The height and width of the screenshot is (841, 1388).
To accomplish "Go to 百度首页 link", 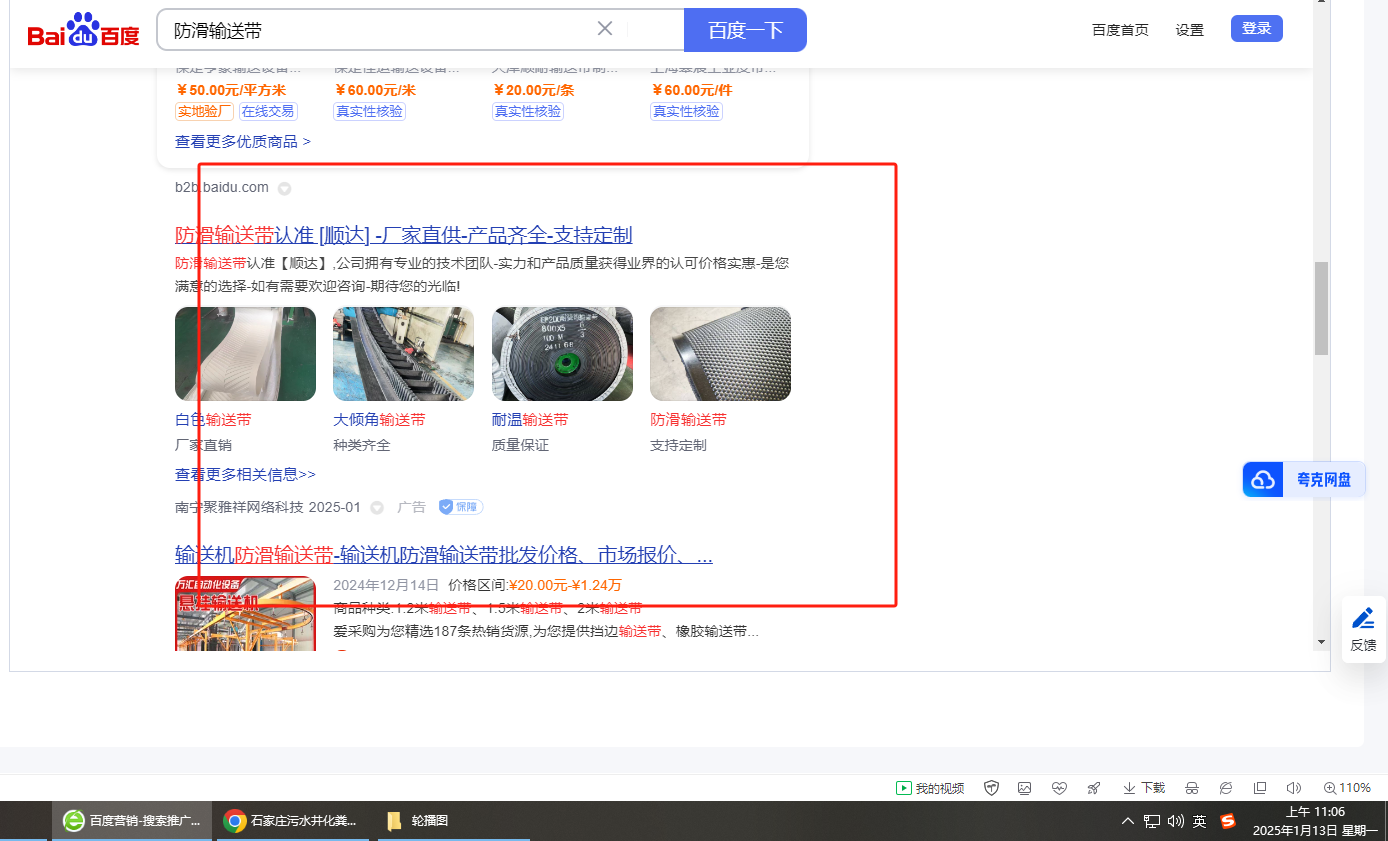I will [1120, 30].
